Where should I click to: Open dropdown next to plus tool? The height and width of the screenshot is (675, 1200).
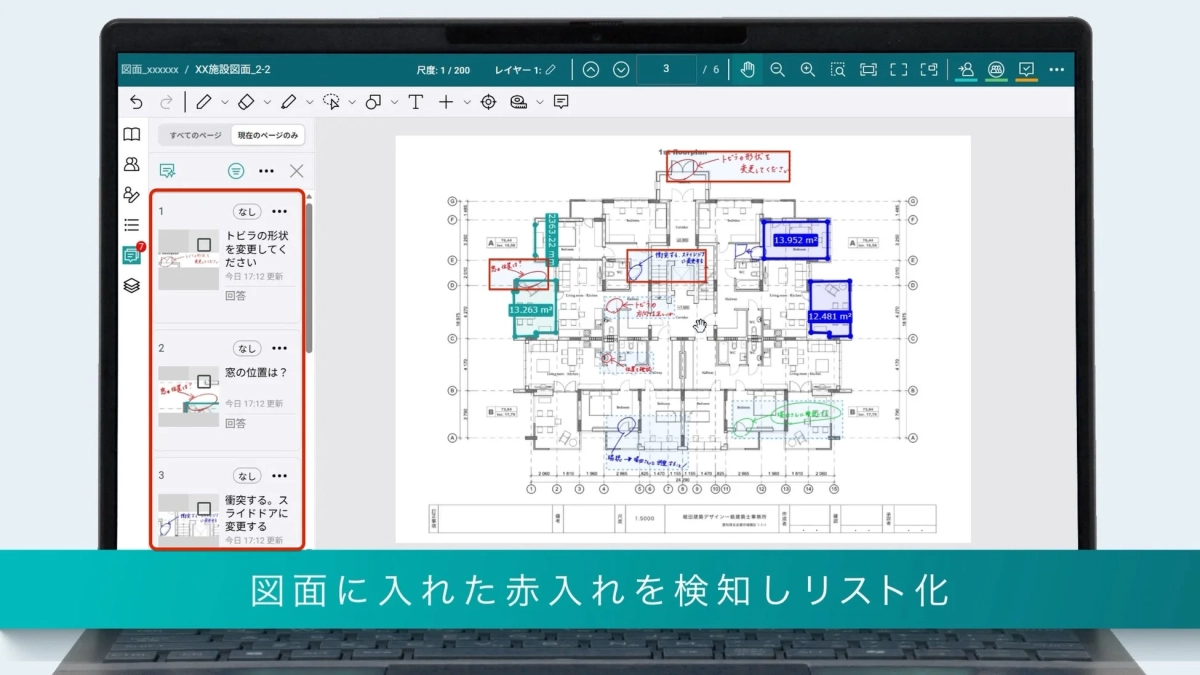(467, 102)
